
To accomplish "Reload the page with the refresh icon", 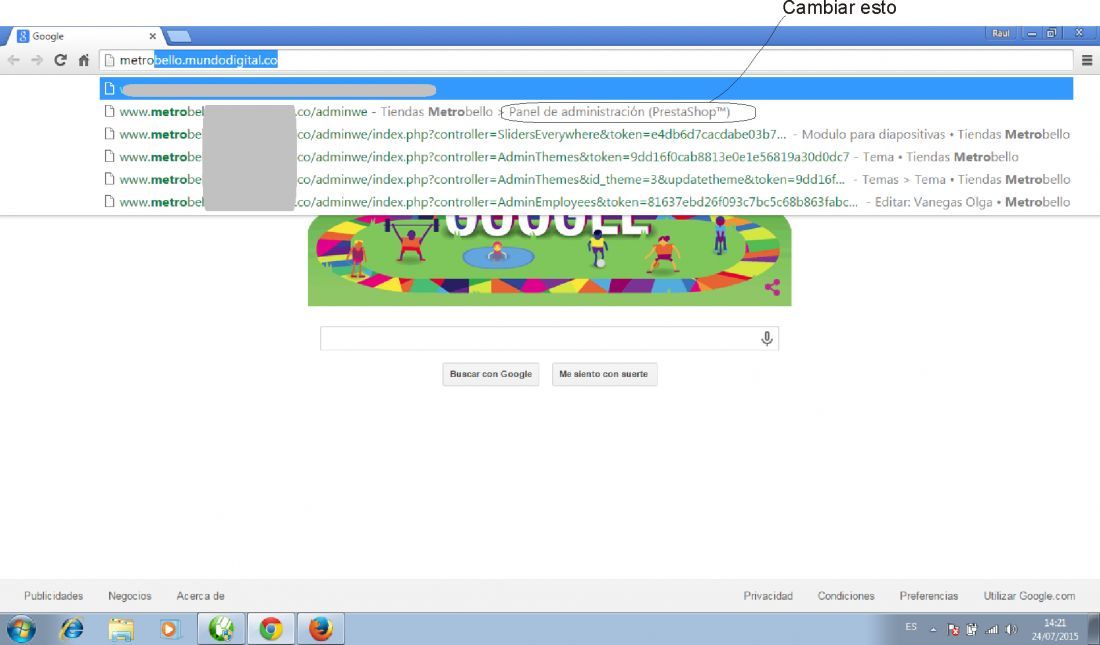I will pos(60,60).
